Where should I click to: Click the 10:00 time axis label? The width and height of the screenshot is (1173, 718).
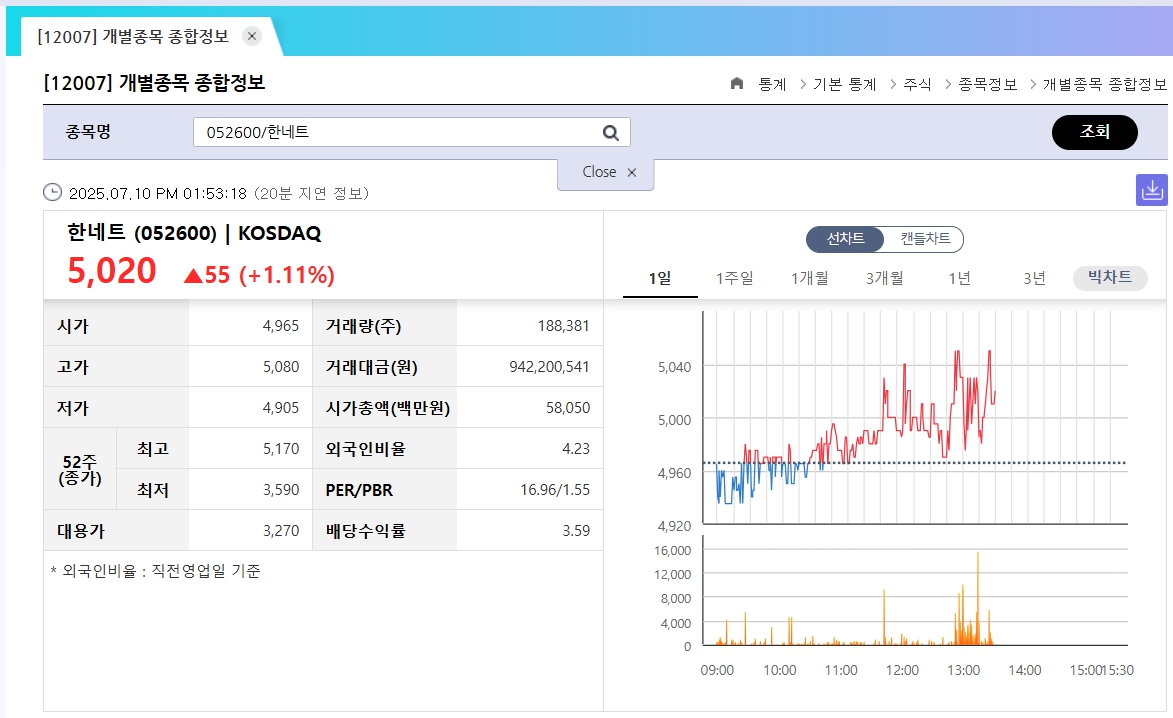(x=780, y=670)
